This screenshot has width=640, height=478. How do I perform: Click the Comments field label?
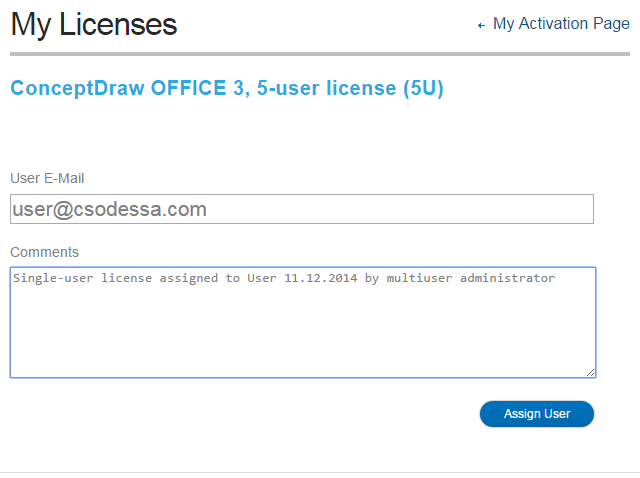[x=44, y=252]
